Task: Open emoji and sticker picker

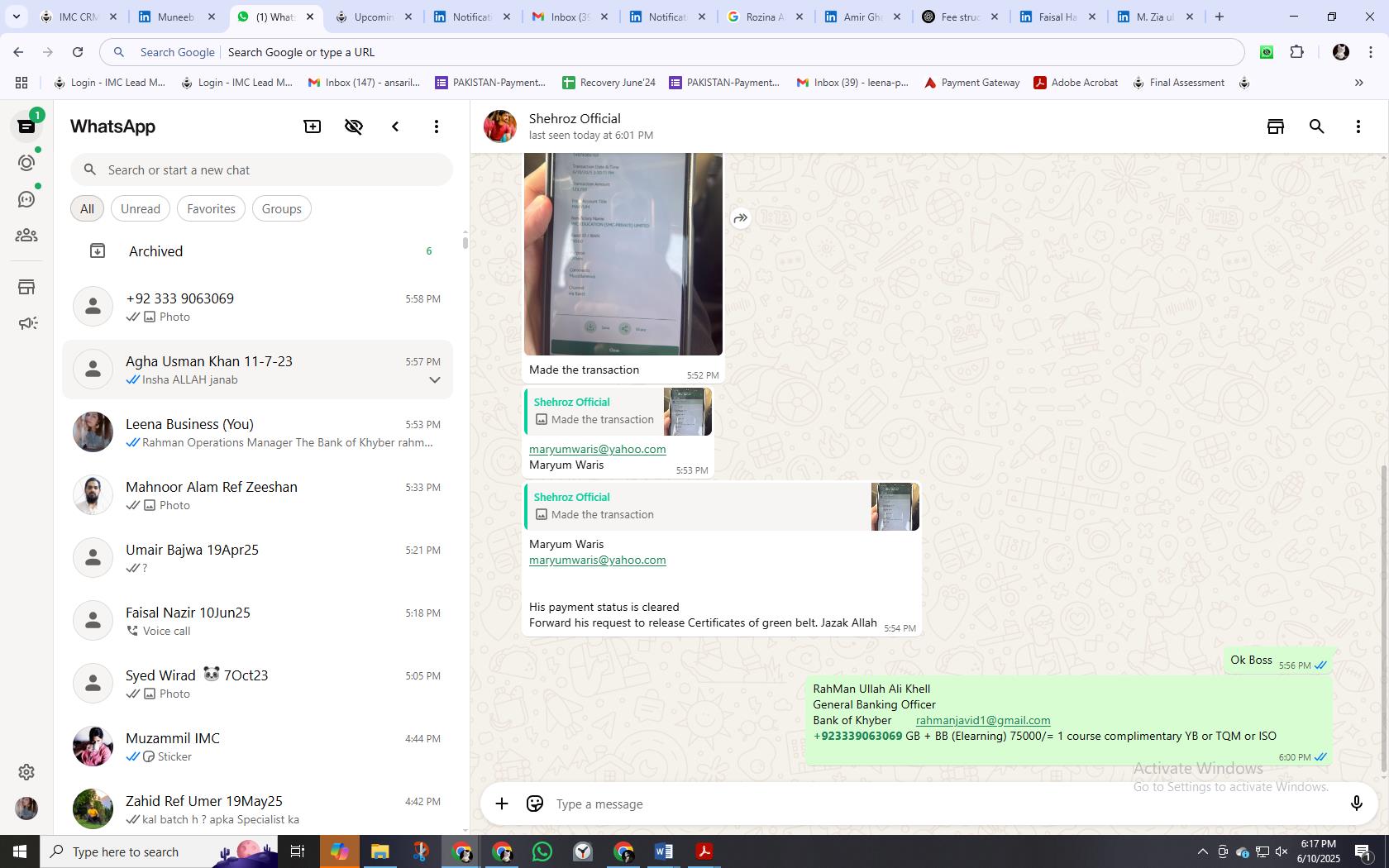Action: [x=535, y=804]
